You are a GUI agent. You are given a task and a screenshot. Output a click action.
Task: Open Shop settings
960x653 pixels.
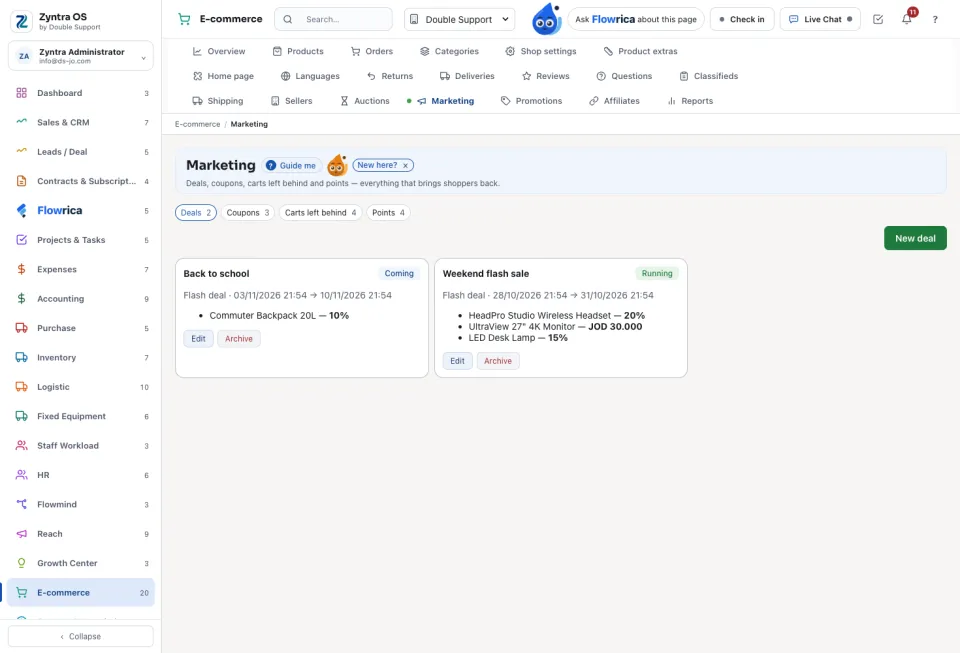tap(541, 51)
